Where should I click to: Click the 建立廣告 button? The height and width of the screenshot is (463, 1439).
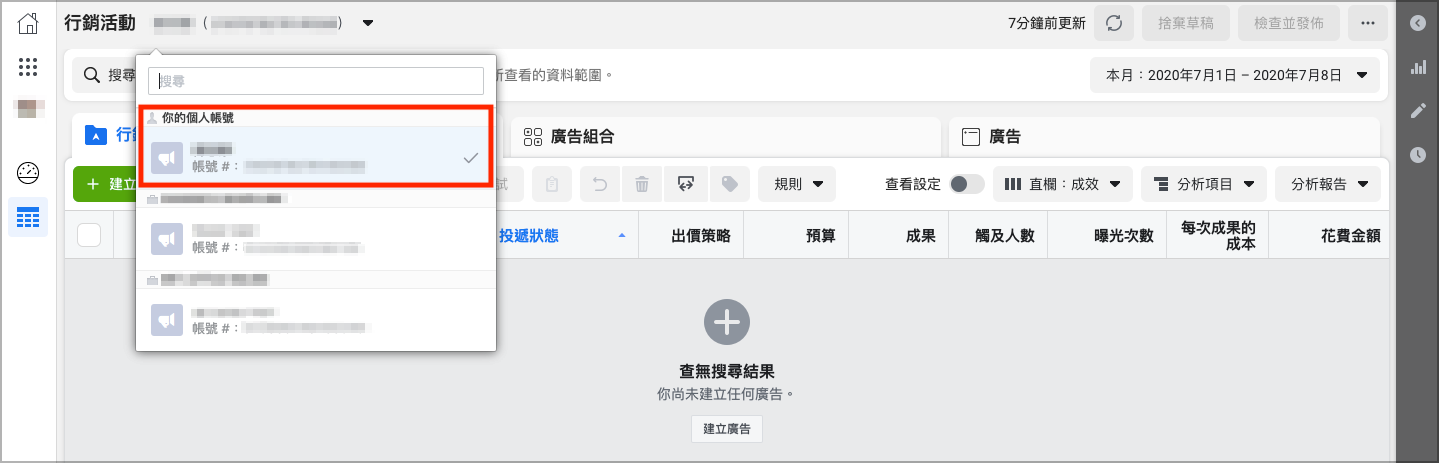pyautogui.click(x=727, y=429)
